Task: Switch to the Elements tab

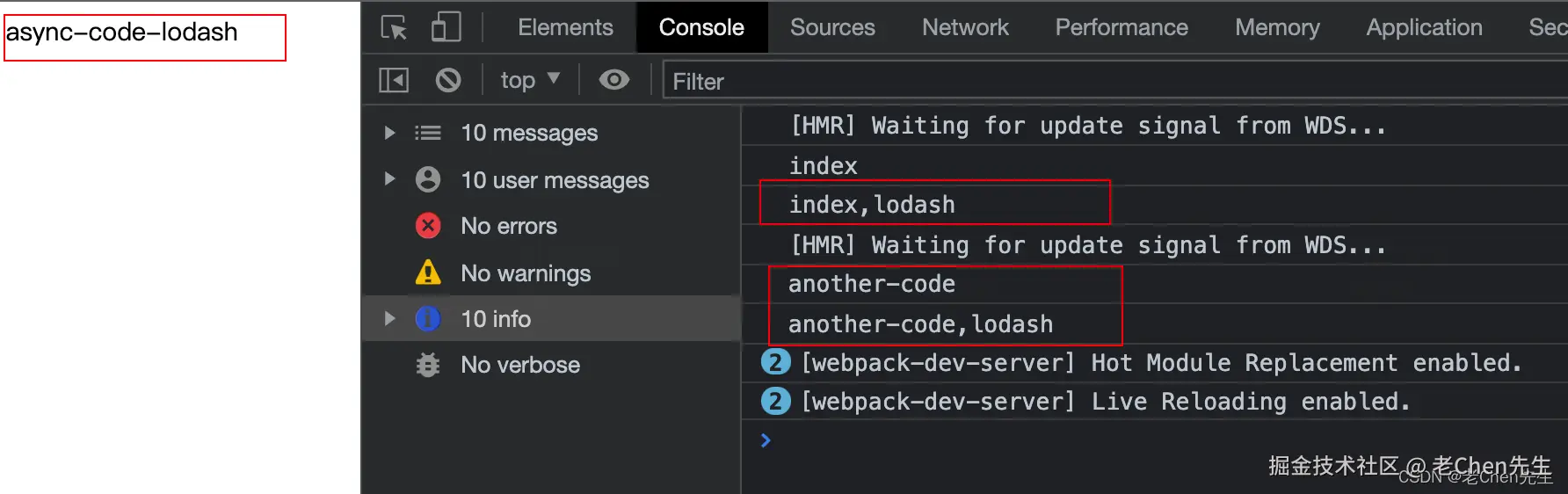Action: pyautogui.click(x=565, y=27)
